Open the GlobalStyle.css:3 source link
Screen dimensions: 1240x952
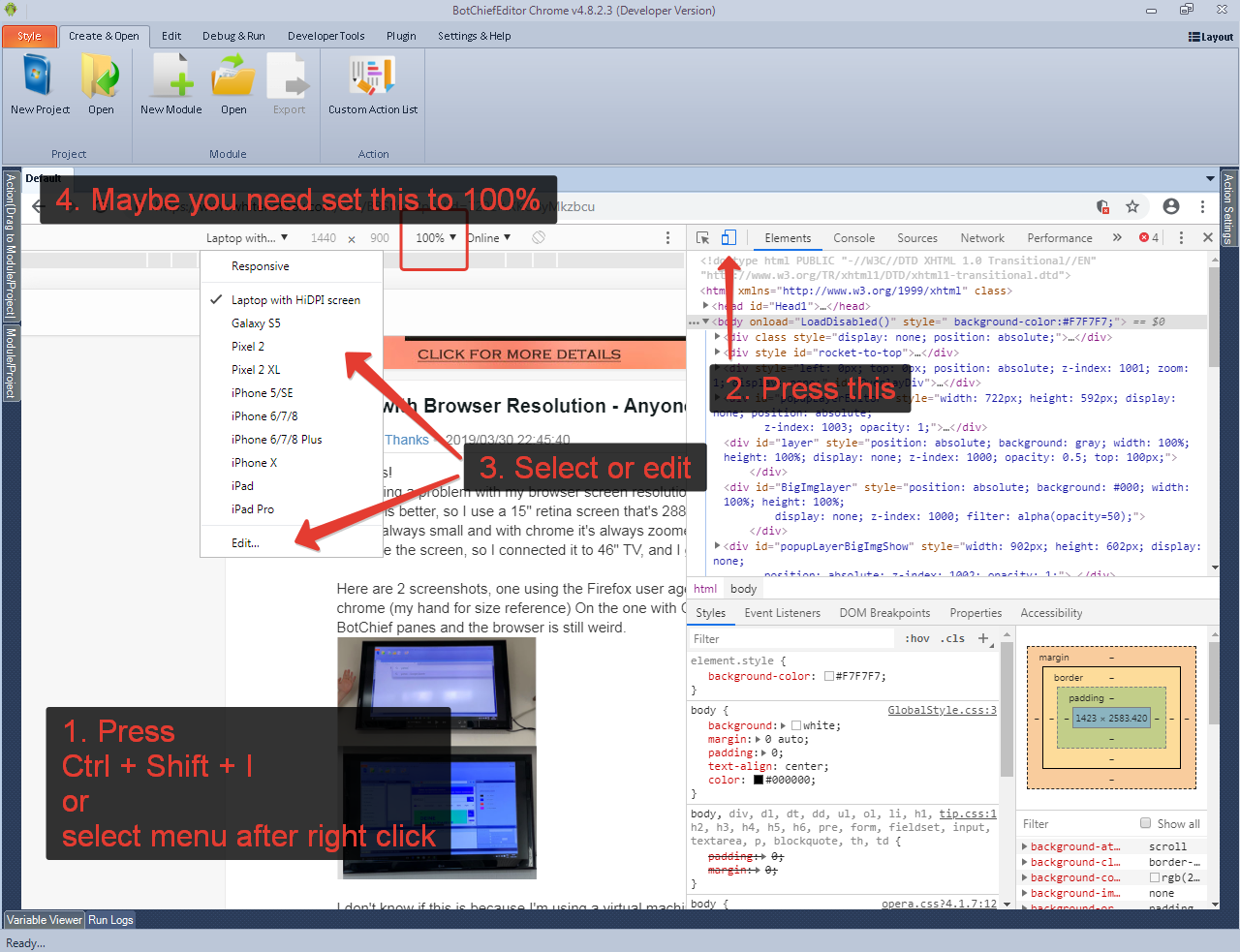942,710
